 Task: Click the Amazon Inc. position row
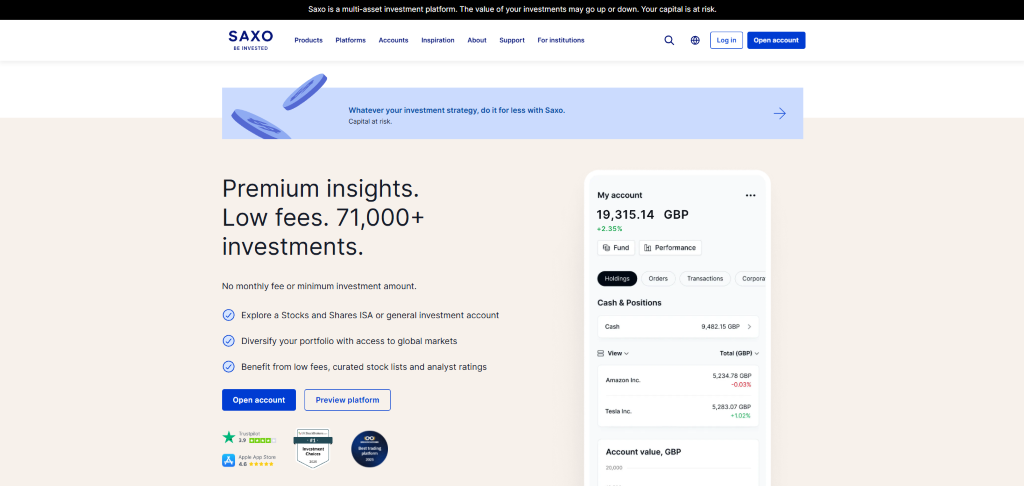point(679,380)
